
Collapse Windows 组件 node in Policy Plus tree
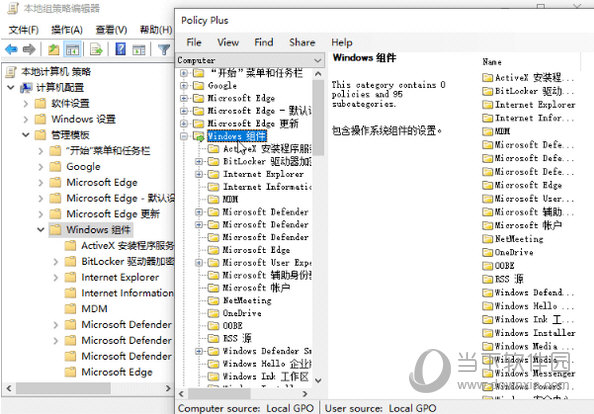[x=184, y=136]
